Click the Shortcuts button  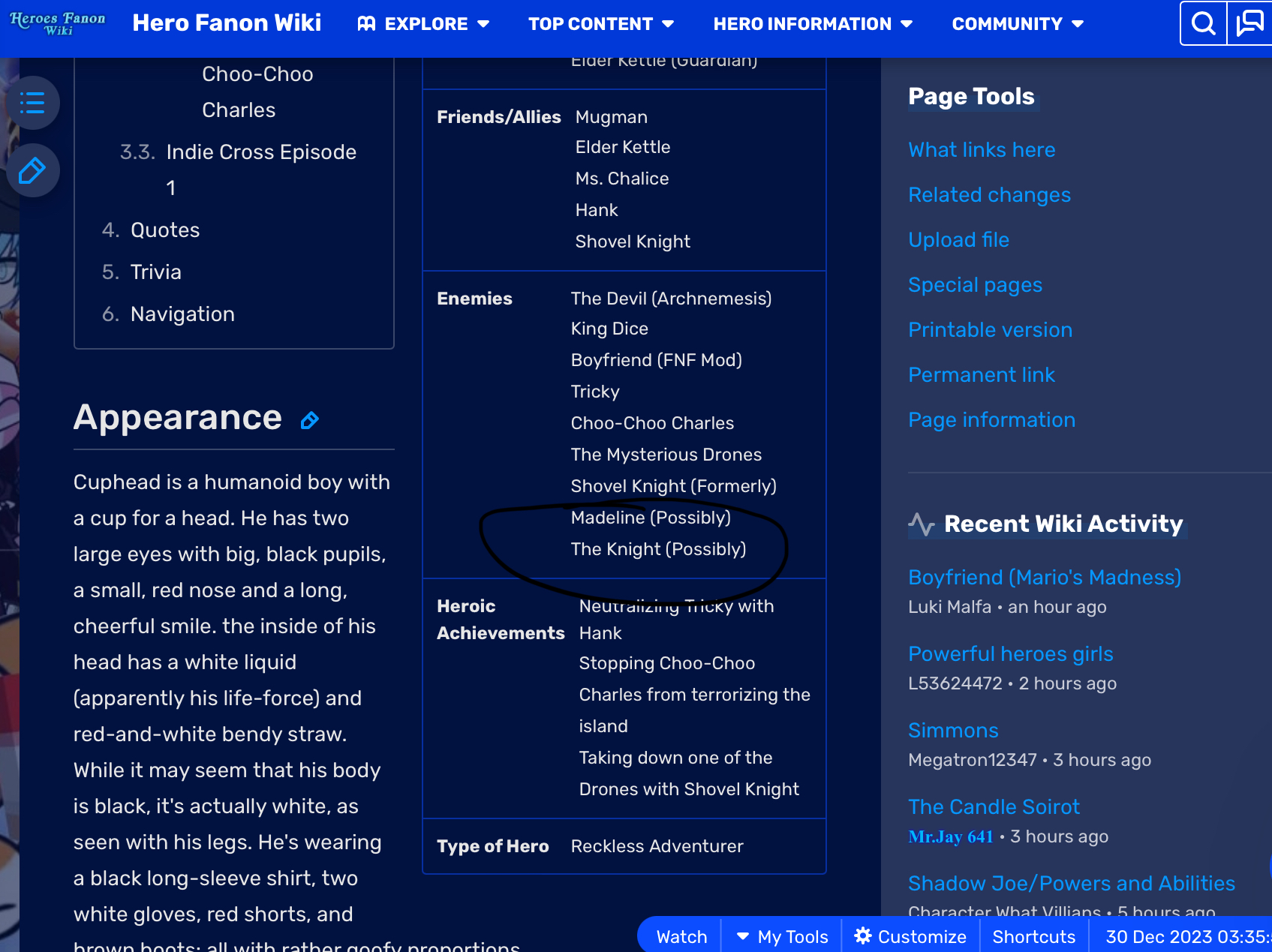(1033, 936)
